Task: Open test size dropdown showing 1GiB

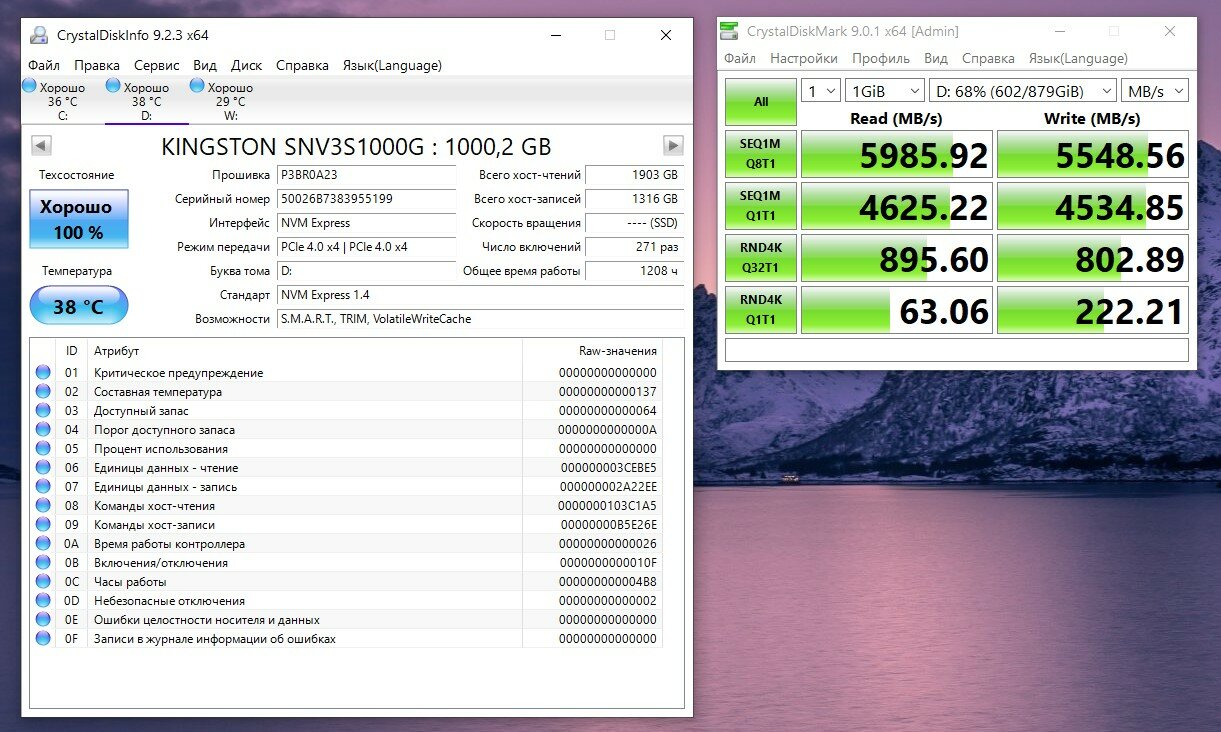Action: click(x=884, y=91)
